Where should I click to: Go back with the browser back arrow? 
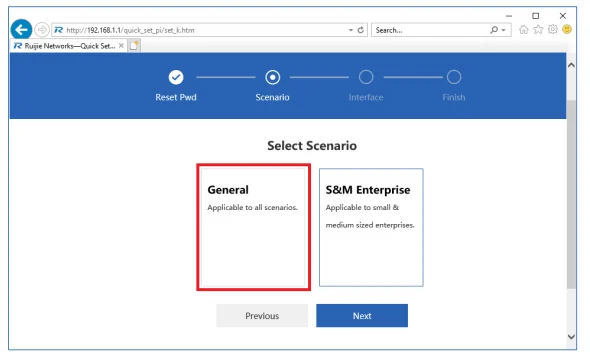click(21, 29)
